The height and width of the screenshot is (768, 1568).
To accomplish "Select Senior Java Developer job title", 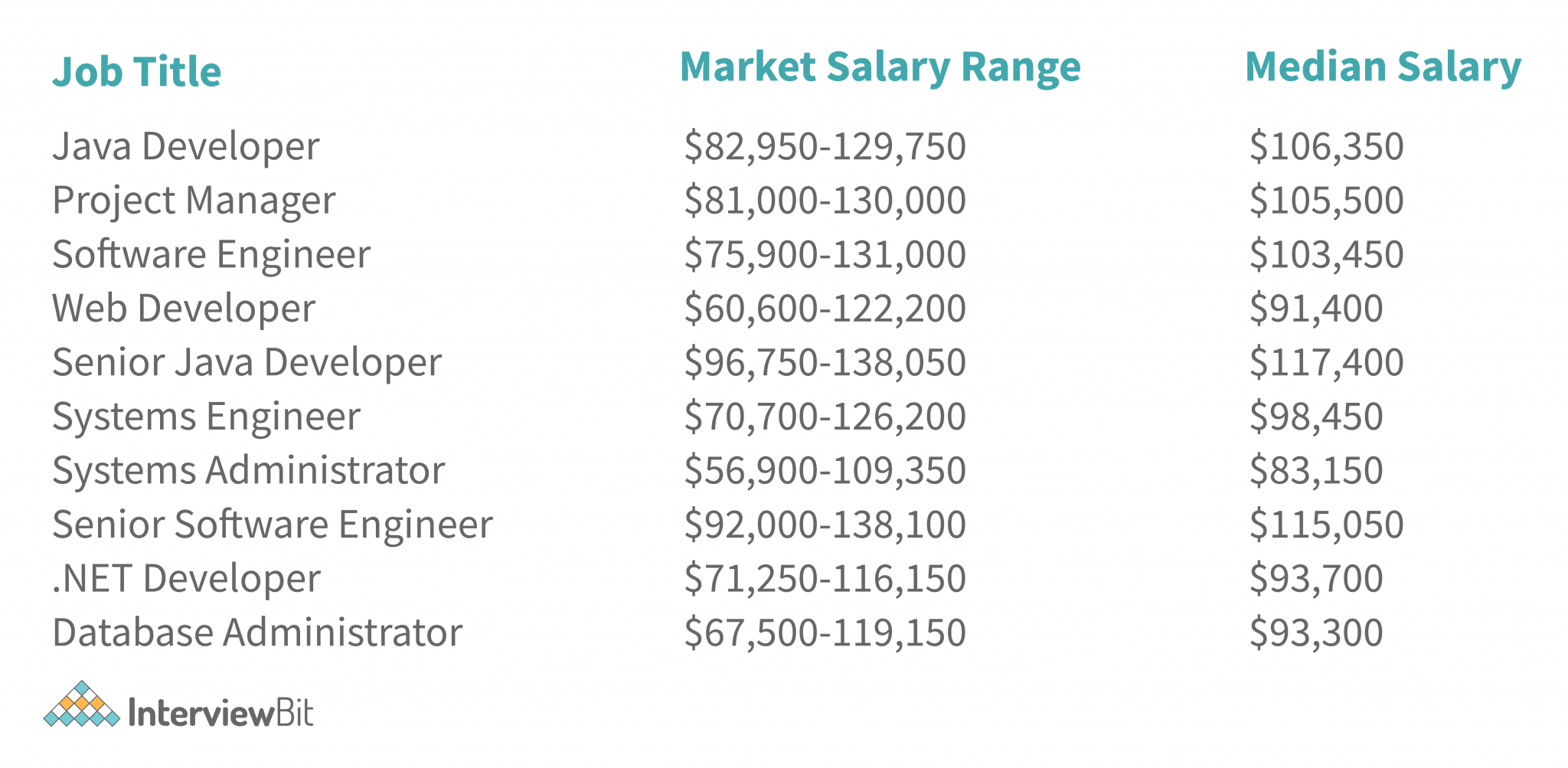I will point(247,362).
